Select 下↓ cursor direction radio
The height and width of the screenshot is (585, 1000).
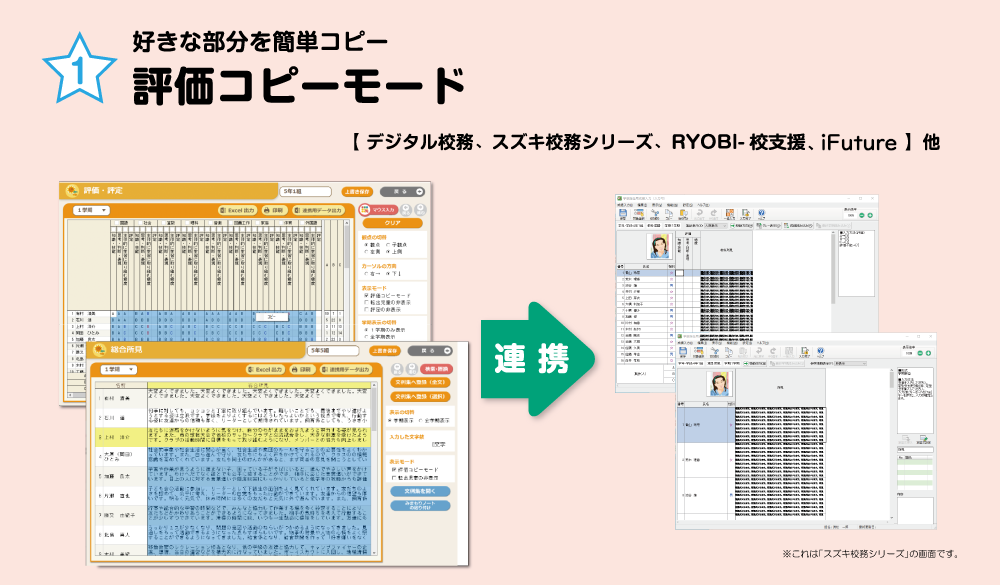388,274
